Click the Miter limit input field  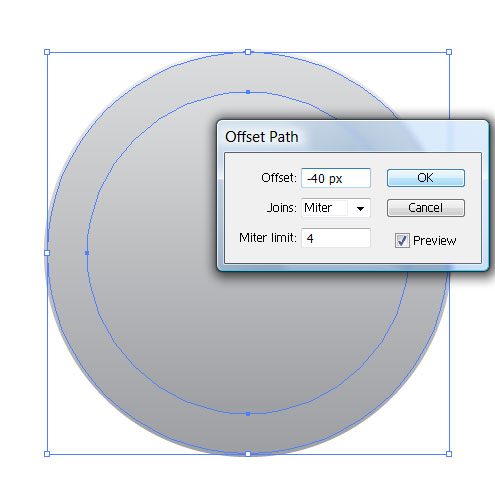point(336,238)
